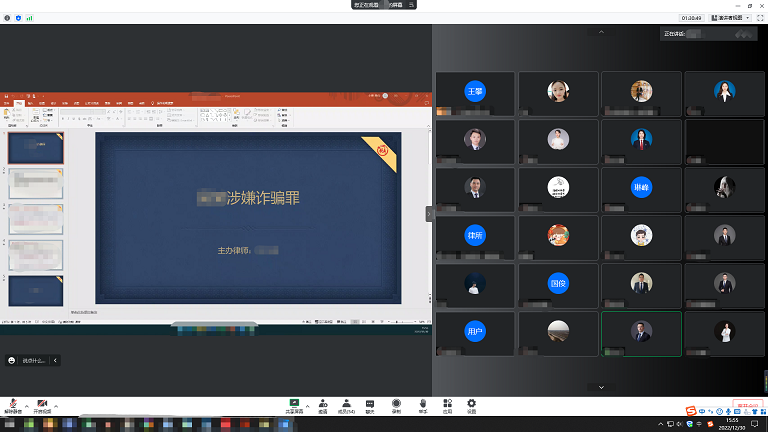Open the 设置 settings gear

pos(472,403)
